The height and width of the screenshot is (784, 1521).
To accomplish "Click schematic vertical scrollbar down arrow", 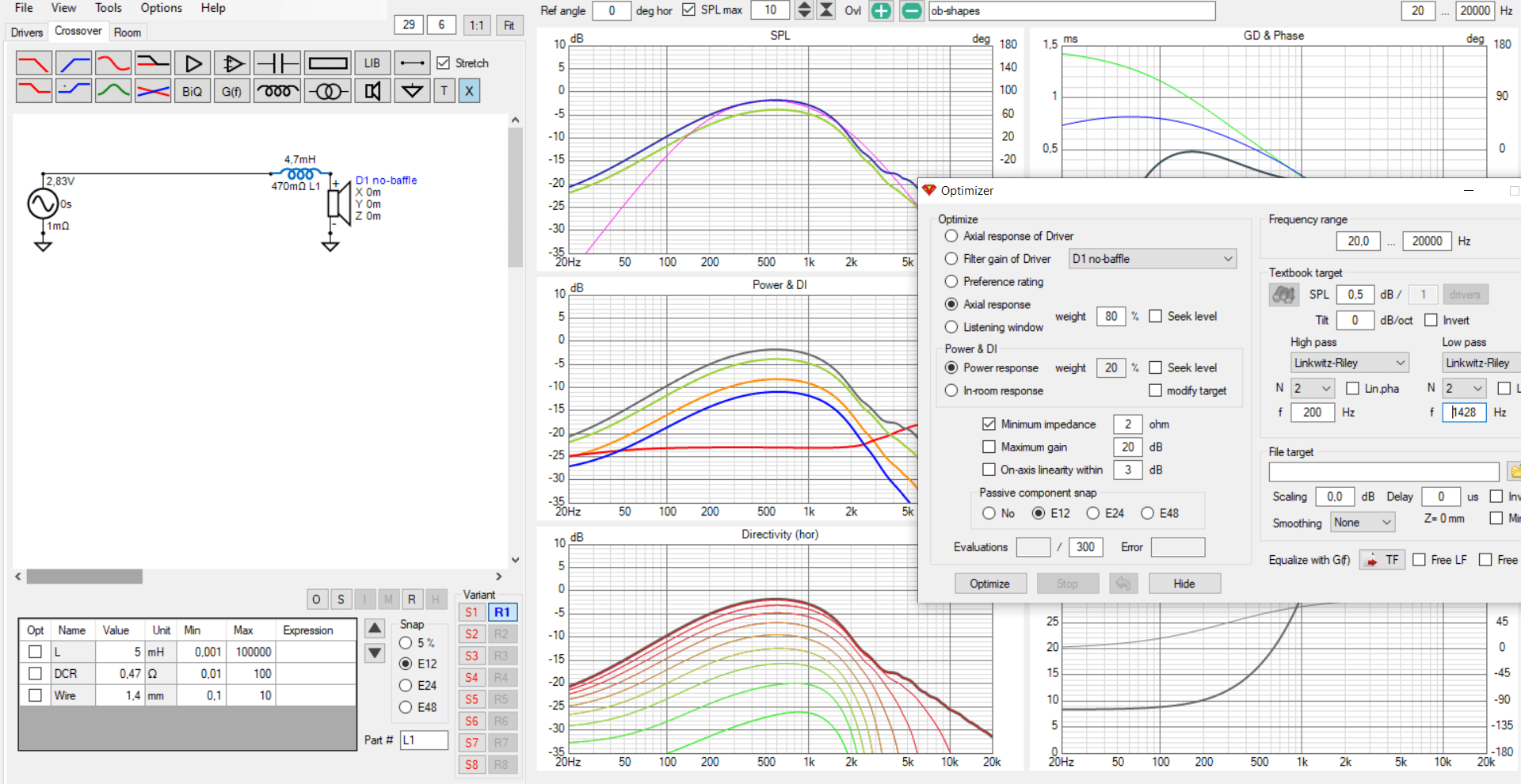I will click(x=516, y=560).
